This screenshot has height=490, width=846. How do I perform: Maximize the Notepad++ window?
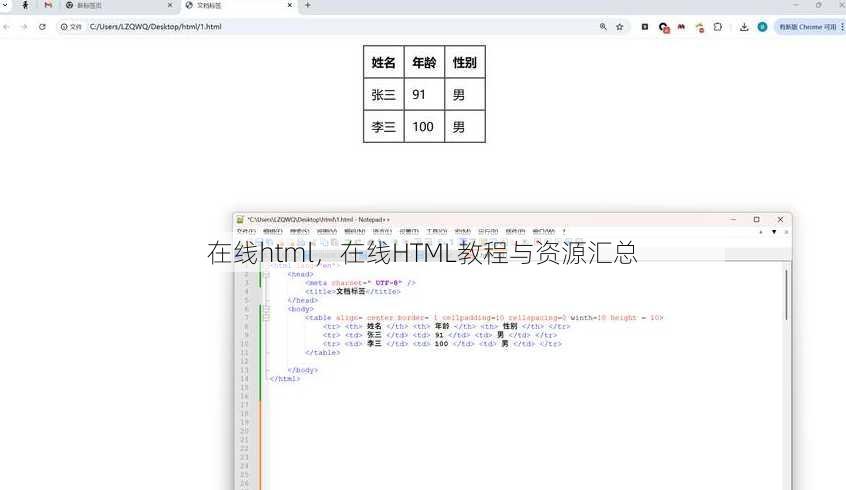(756, 220)
